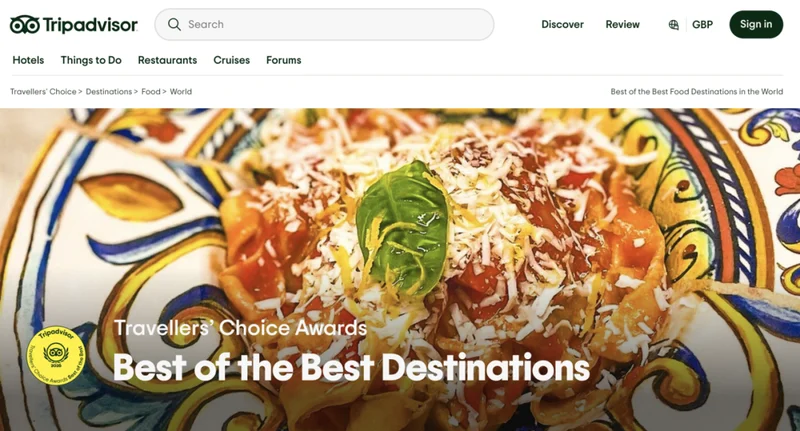Open the Review menu
Viewport: 800px width, 431px height.
point(622,24)
